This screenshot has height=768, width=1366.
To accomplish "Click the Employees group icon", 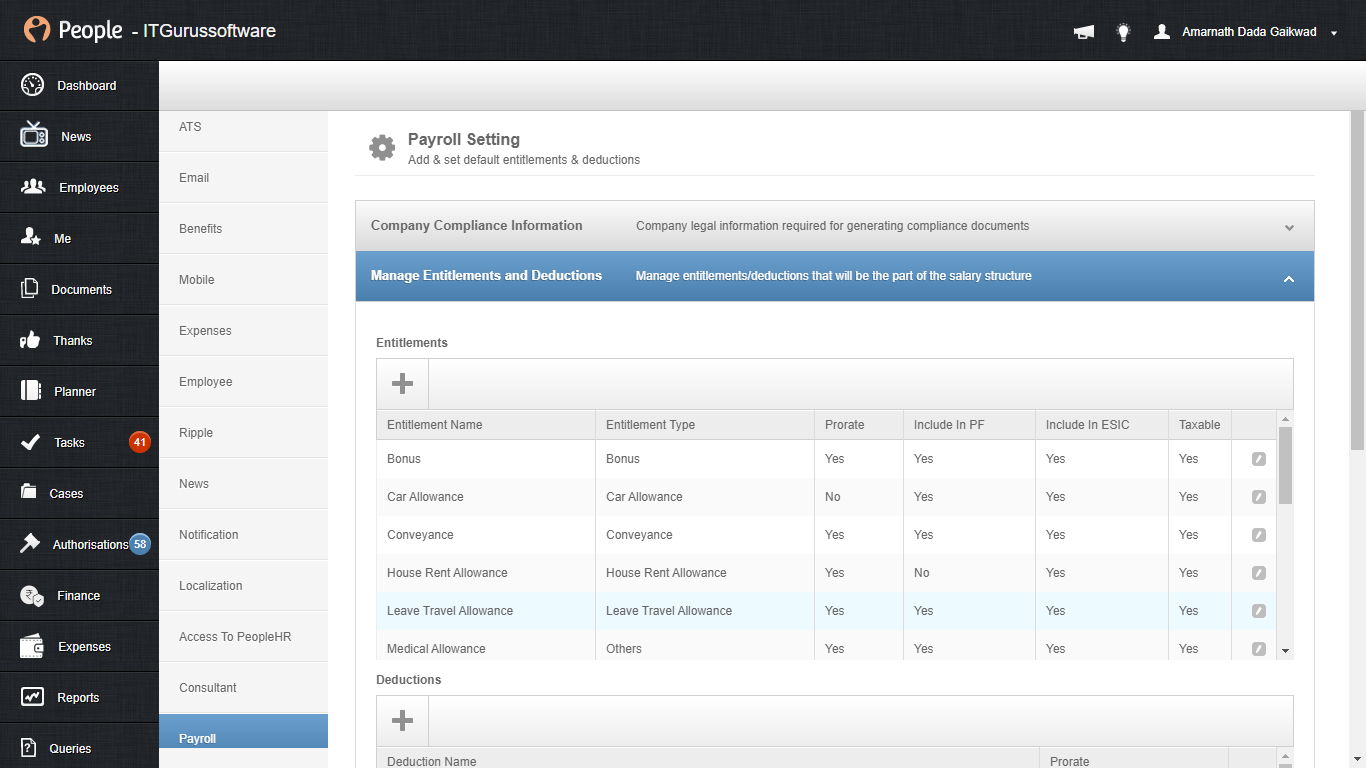I will (x=33, y=187).
